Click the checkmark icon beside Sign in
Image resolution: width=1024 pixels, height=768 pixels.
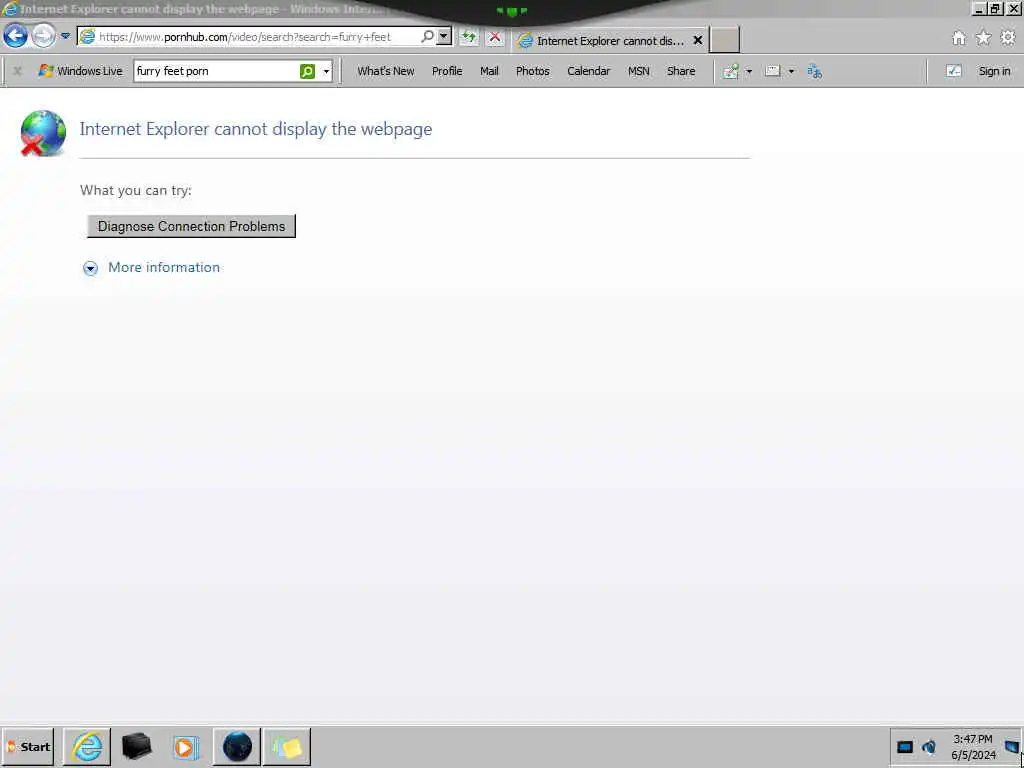pos(953,71)
